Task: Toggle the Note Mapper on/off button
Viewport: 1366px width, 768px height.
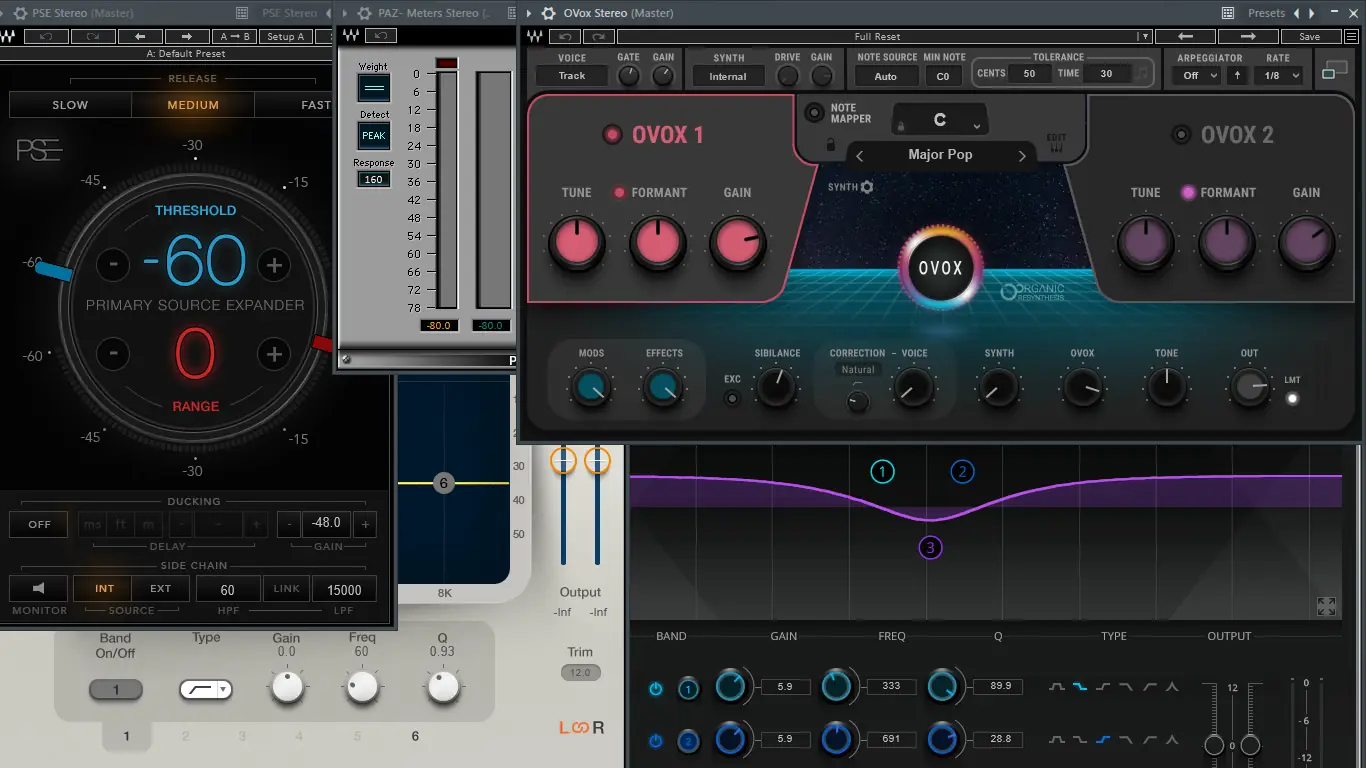Action: pos(814,112)
